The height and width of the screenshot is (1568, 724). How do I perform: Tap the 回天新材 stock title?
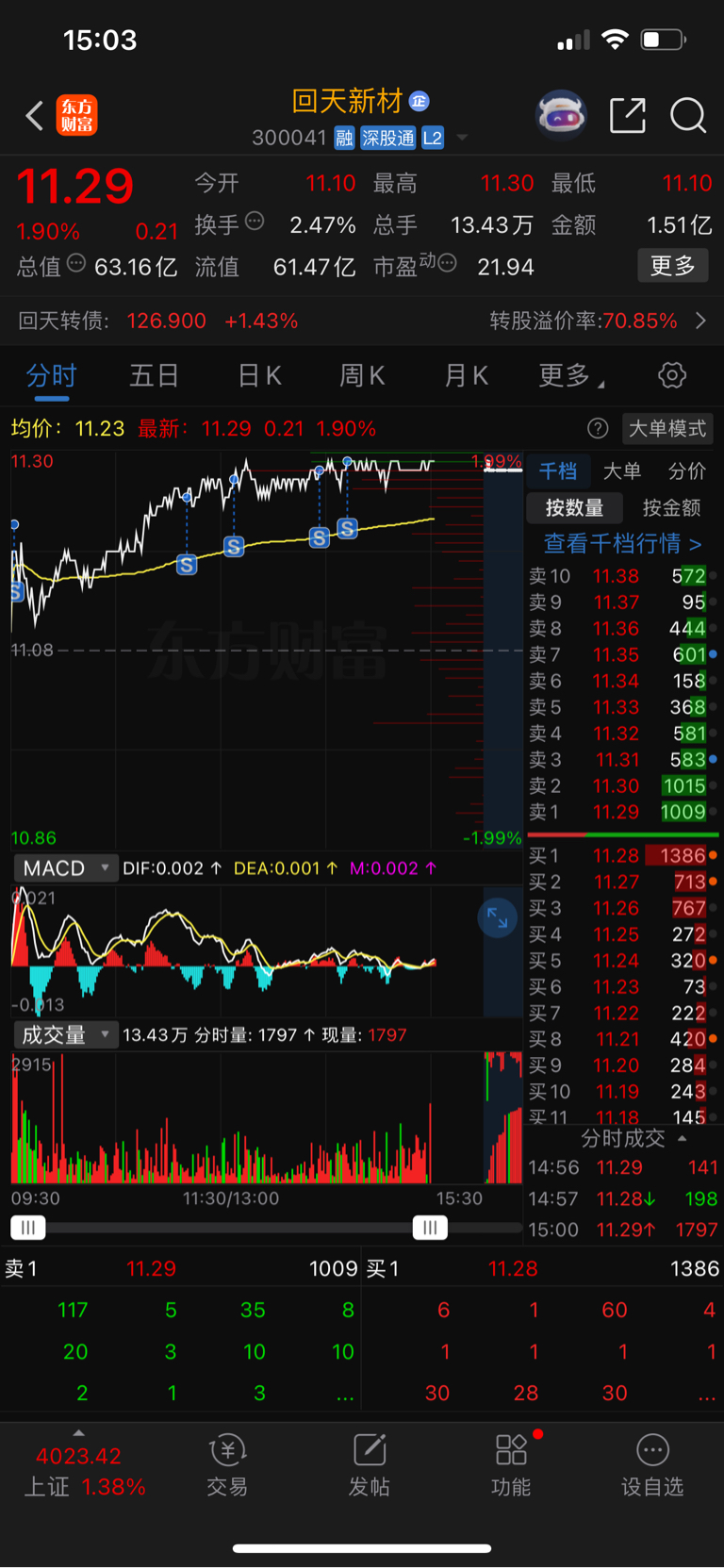[347, 101]
